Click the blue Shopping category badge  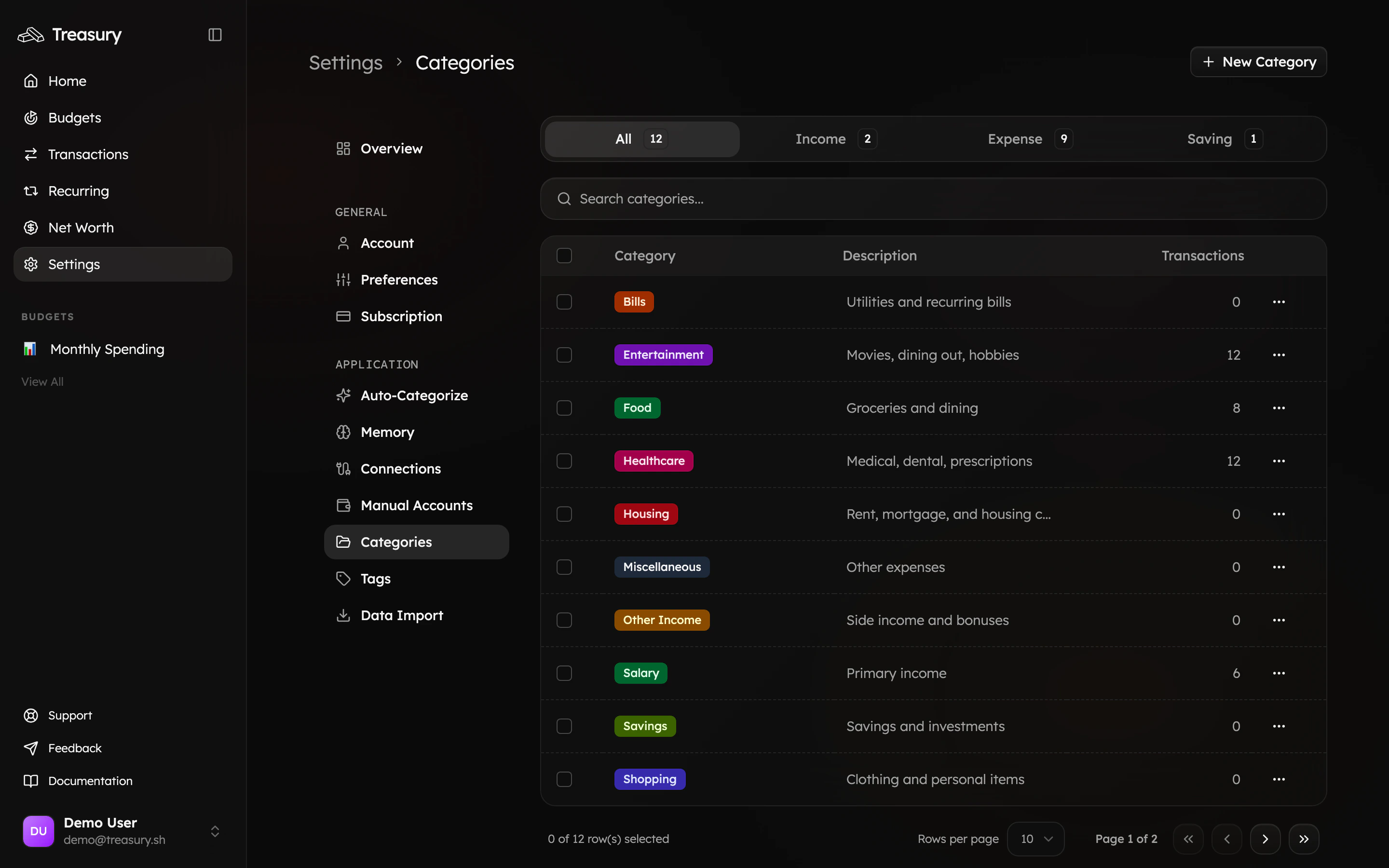650,779
